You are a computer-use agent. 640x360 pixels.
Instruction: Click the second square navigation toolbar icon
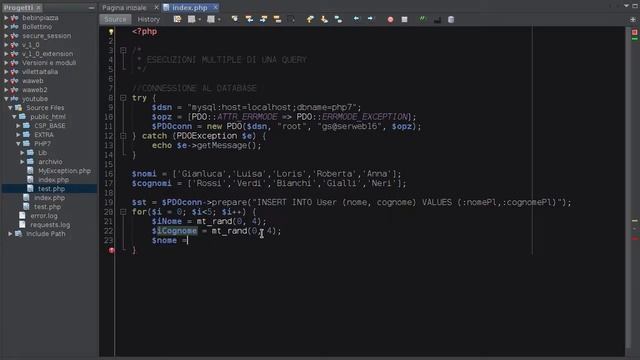tap(211, 19)
